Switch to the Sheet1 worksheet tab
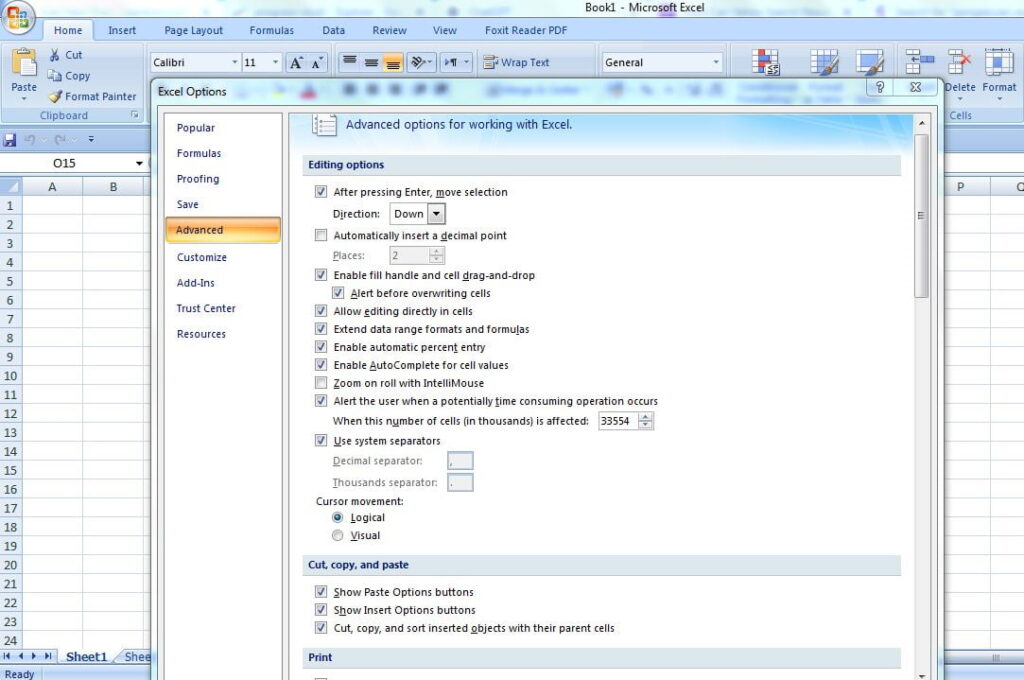Image resolution: width=1024 pixels, height=680 pixels. (86, 656)
